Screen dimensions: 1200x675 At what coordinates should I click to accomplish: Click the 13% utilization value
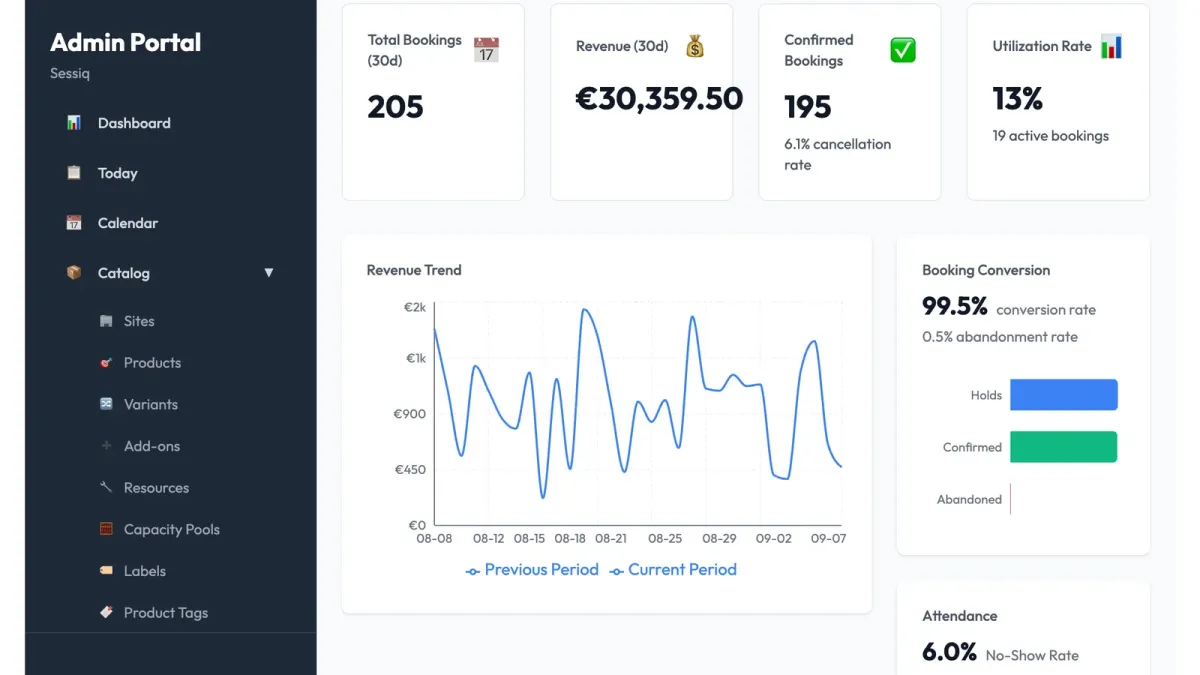[1018, 99]
